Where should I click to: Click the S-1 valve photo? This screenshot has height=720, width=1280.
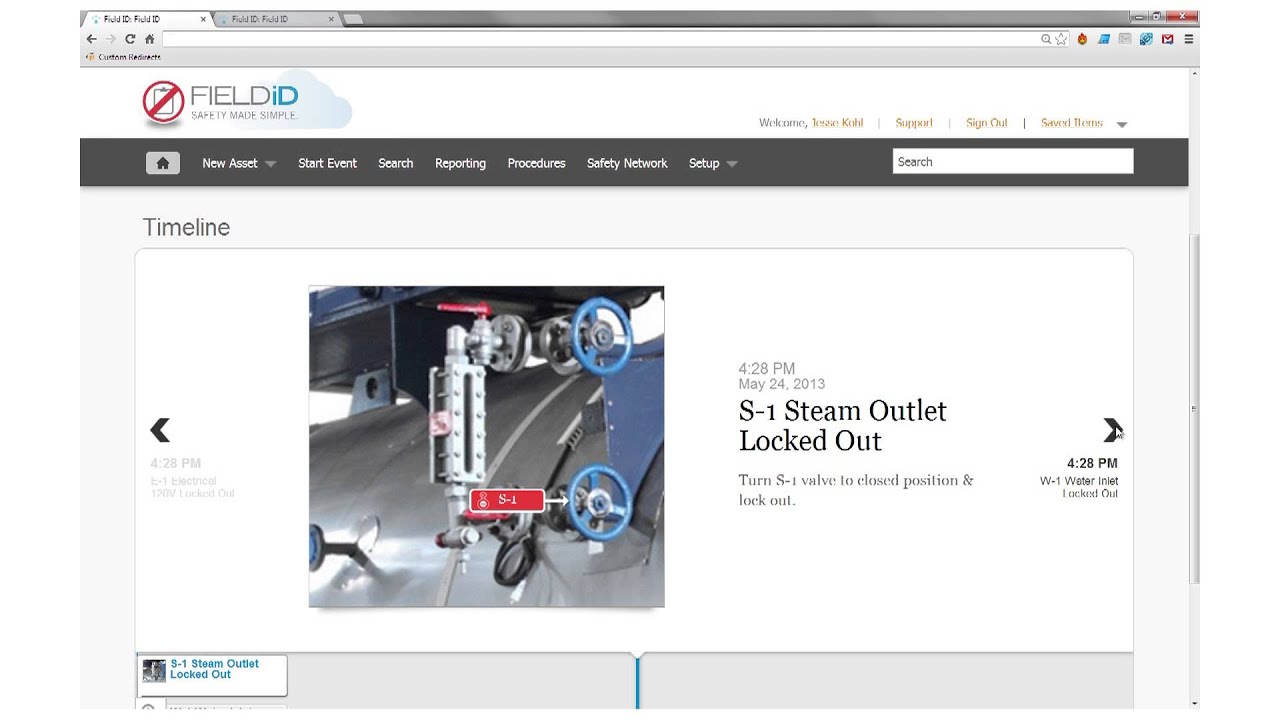486,446
